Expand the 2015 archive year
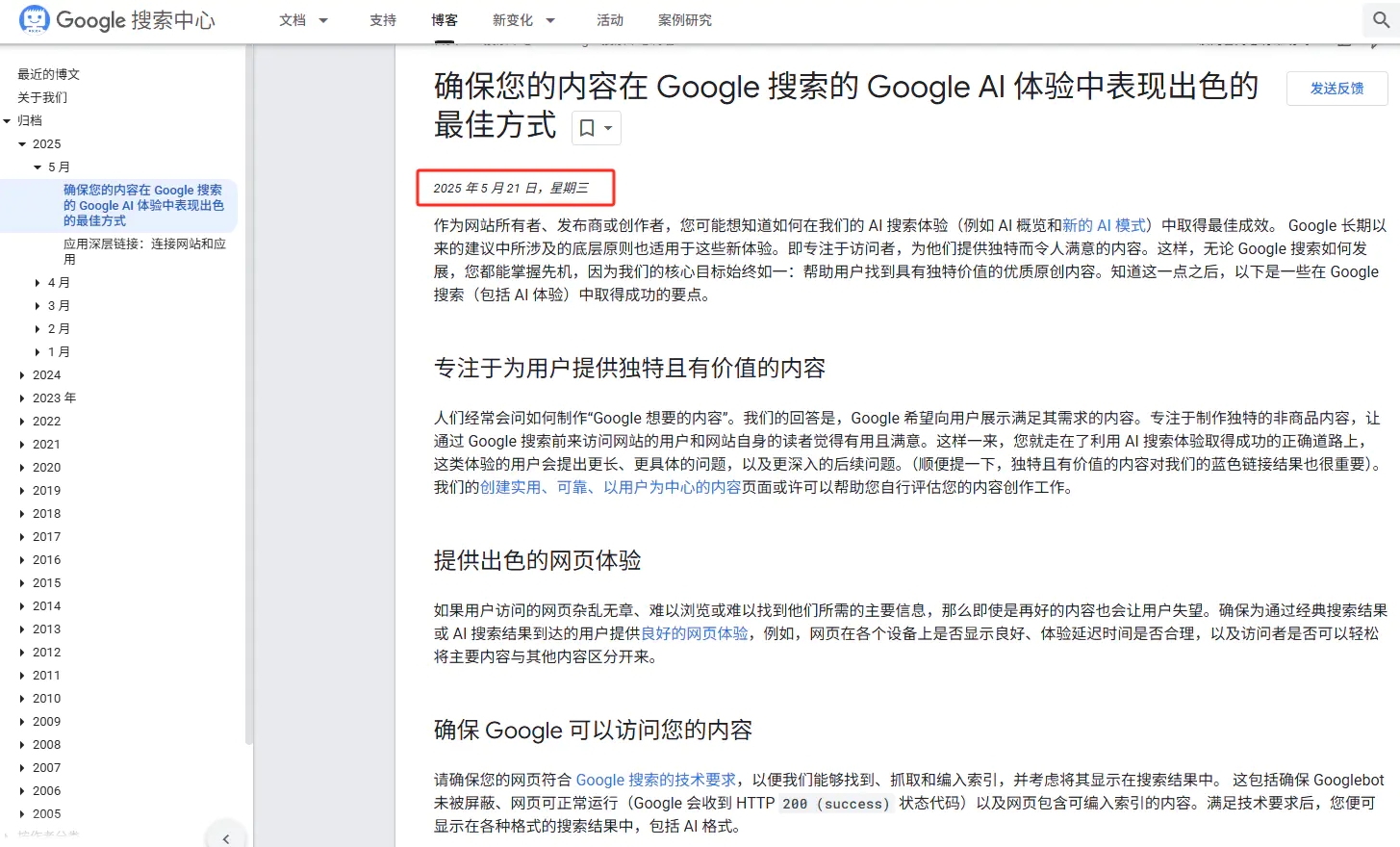Screen dimensions: 1400x847 coord(22,582)
